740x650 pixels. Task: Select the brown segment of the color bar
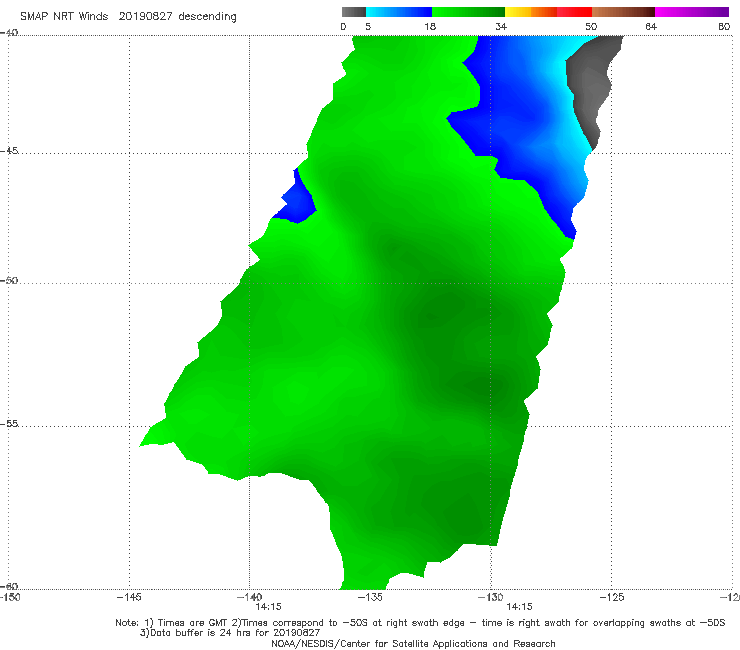point(623,12)
